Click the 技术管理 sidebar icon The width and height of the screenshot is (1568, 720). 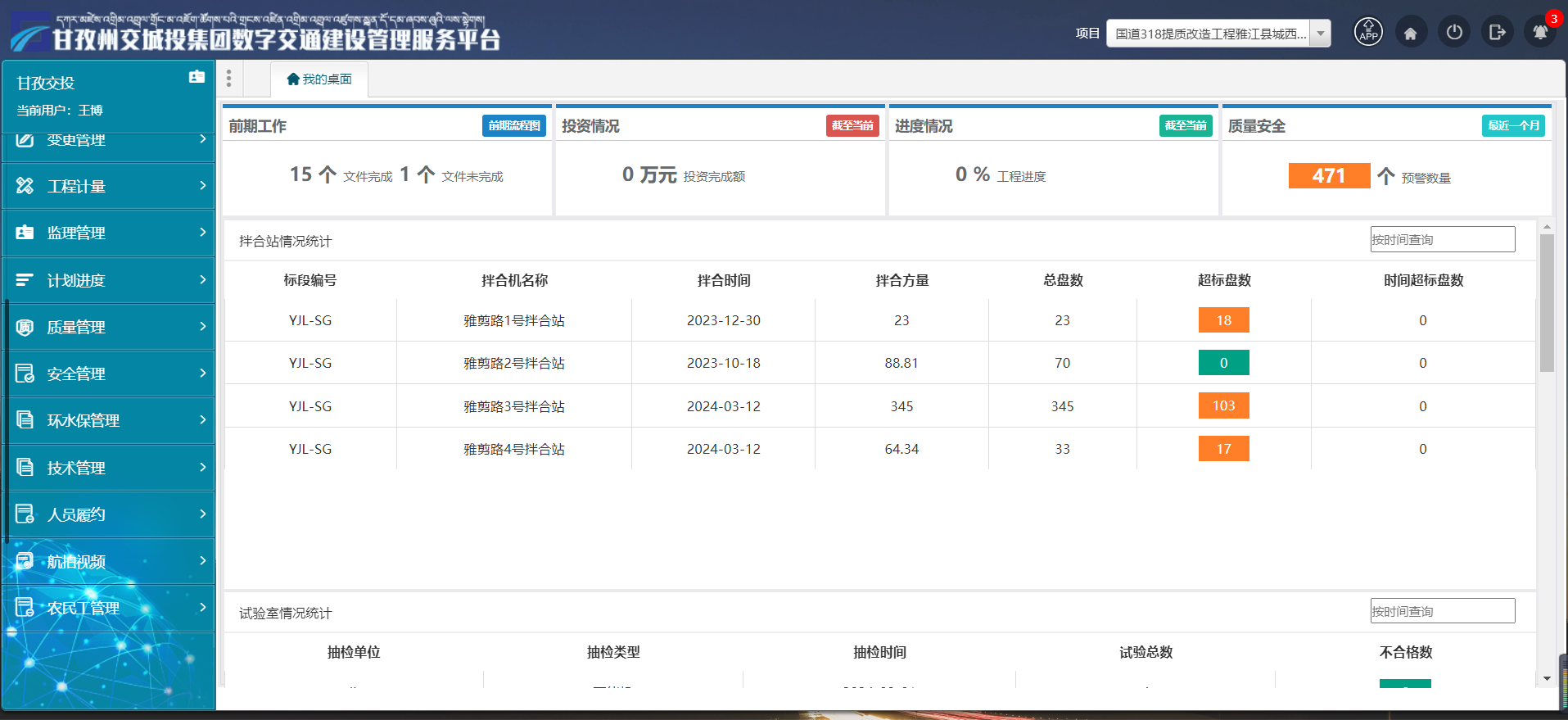coord(25,468)
